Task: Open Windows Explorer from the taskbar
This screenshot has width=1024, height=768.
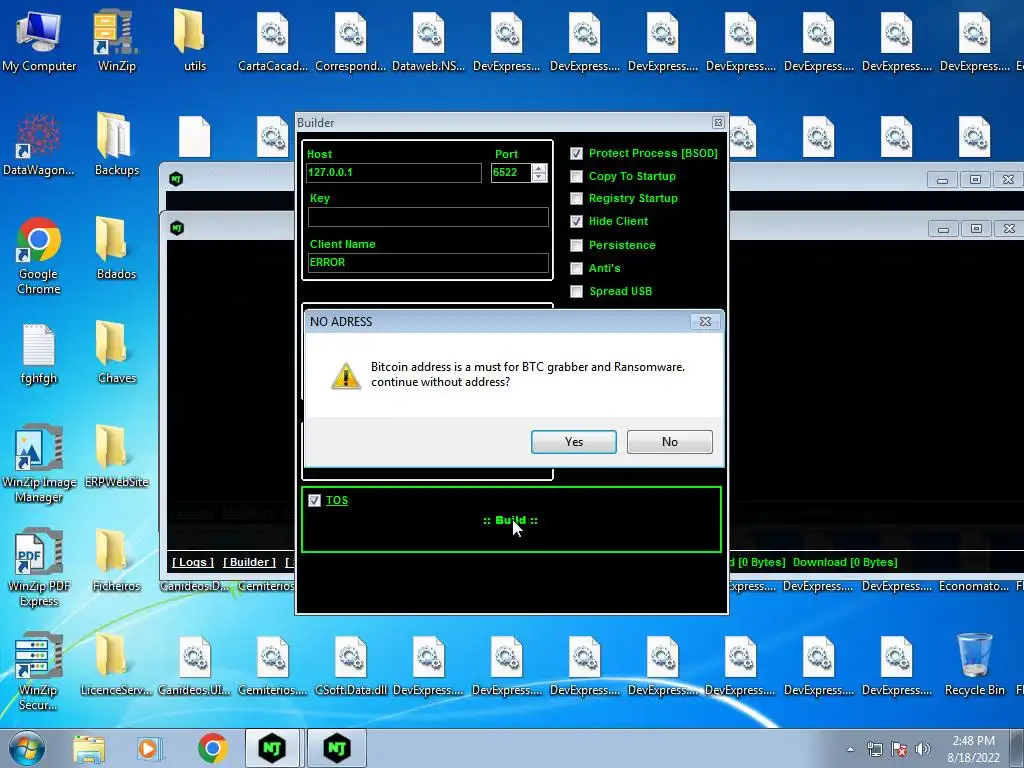Action: click(89, 748)
